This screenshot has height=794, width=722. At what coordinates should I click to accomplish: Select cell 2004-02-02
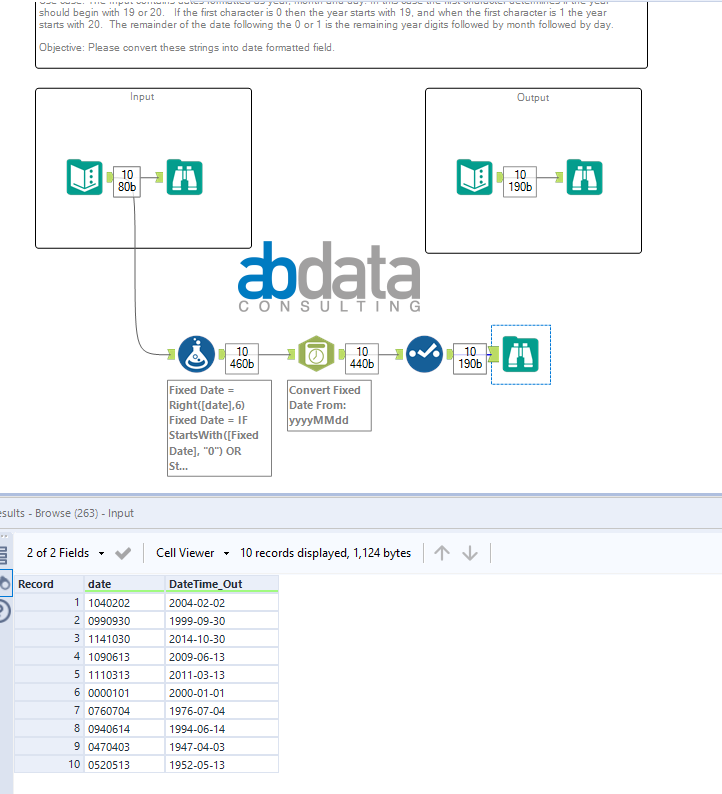(222, 603)
